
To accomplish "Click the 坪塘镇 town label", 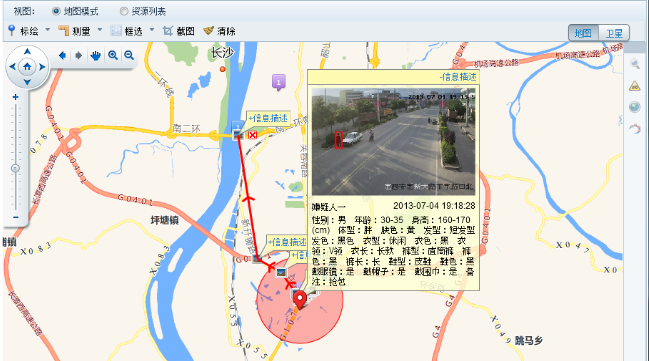I will (164, 220).
